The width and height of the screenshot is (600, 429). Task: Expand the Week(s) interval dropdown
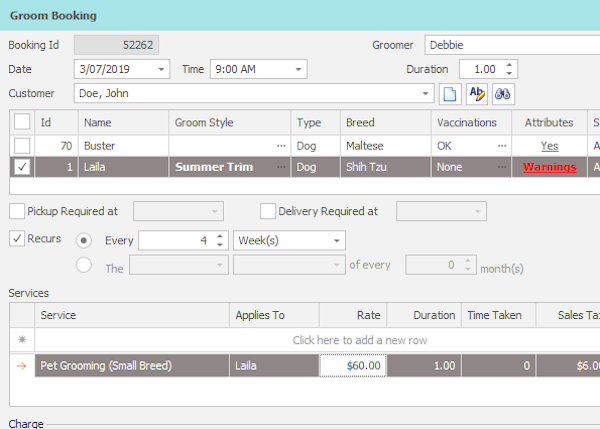[336, 241]
